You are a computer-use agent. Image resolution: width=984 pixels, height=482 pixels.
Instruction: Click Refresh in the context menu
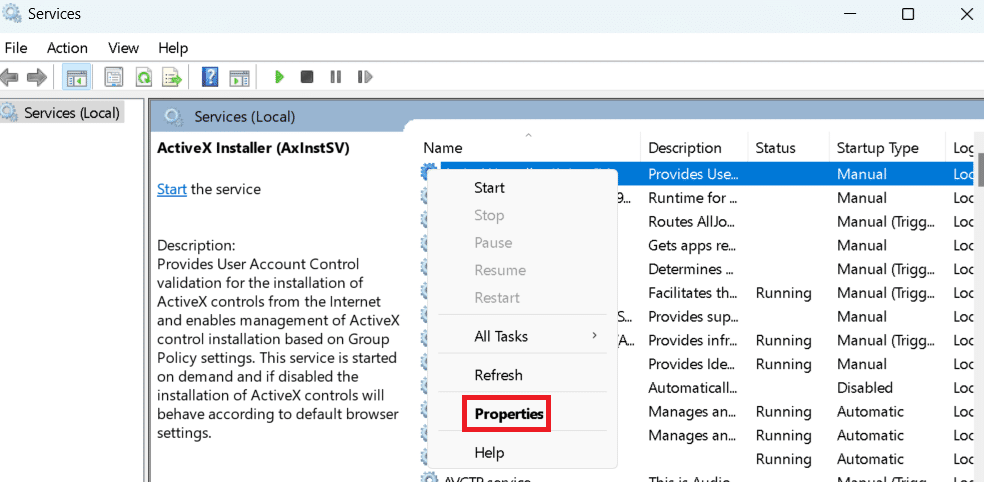498,375
